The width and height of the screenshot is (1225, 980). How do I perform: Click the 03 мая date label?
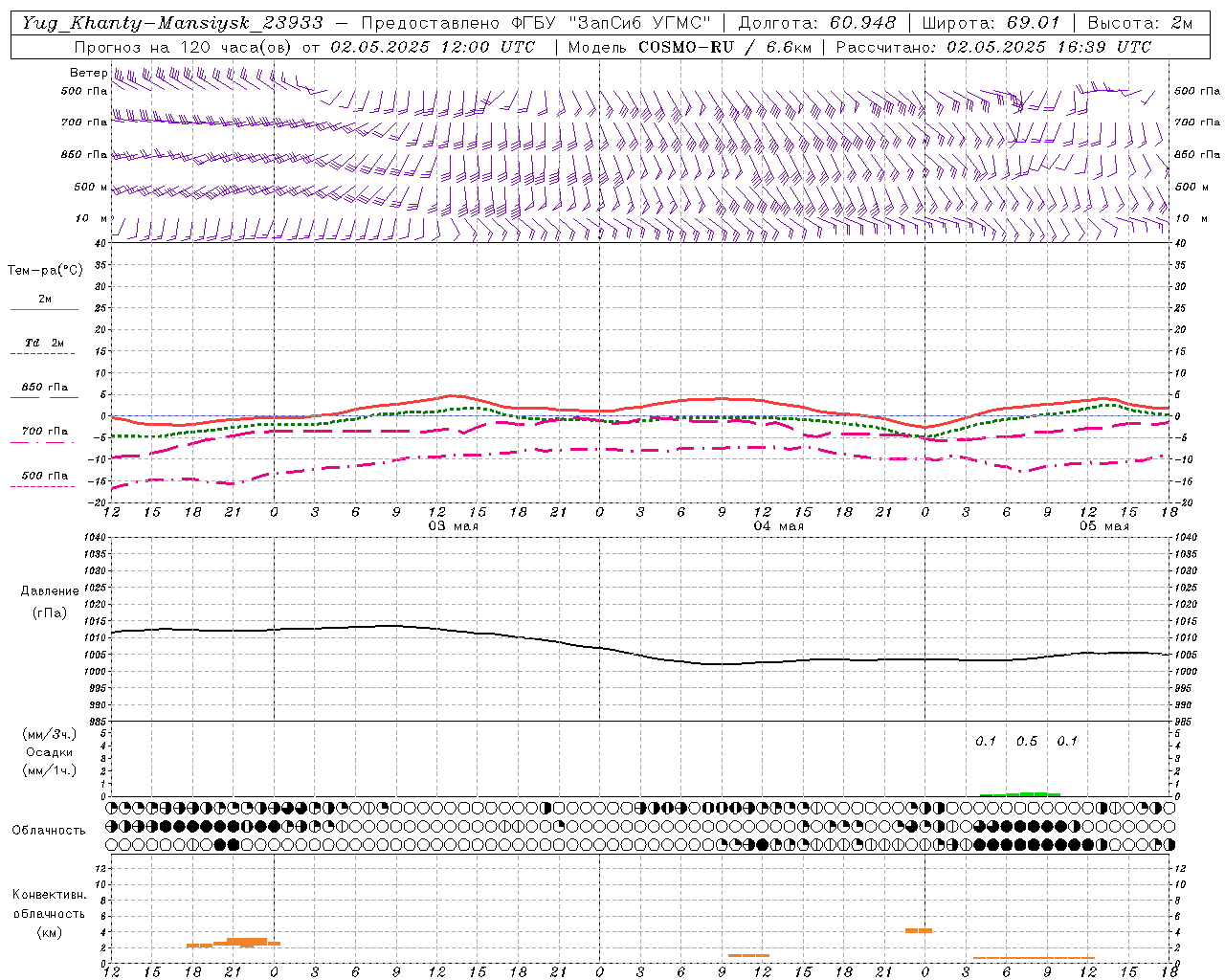pos(453,526)
